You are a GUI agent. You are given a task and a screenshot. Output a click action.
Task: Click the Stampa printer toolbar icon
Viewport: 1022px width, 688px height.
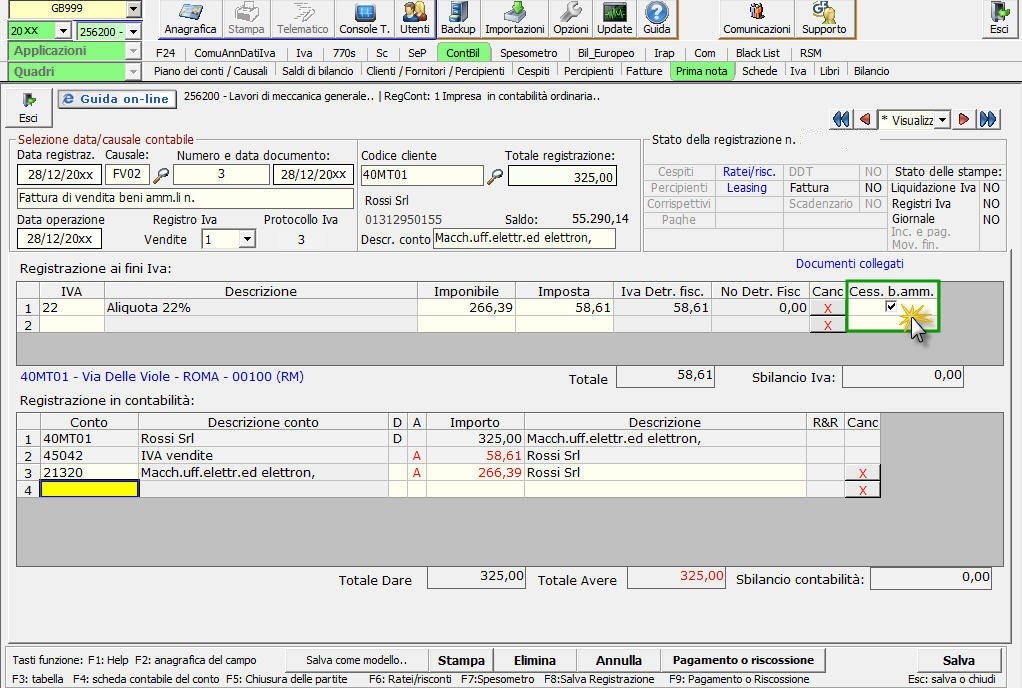(246, 19)
